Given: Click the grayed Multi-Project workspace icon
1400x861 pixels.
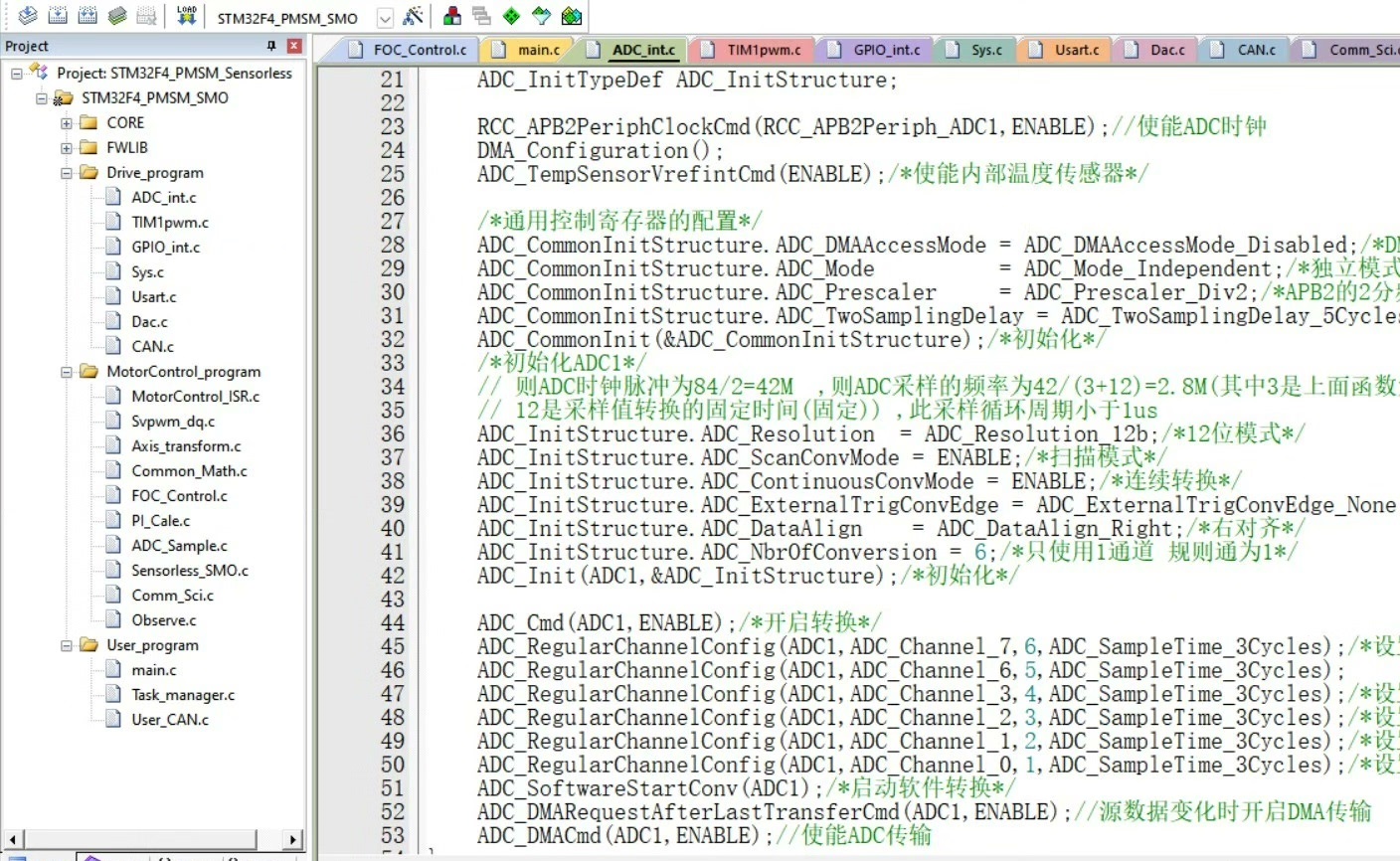Looking at the screenshot, I should 482,16.
